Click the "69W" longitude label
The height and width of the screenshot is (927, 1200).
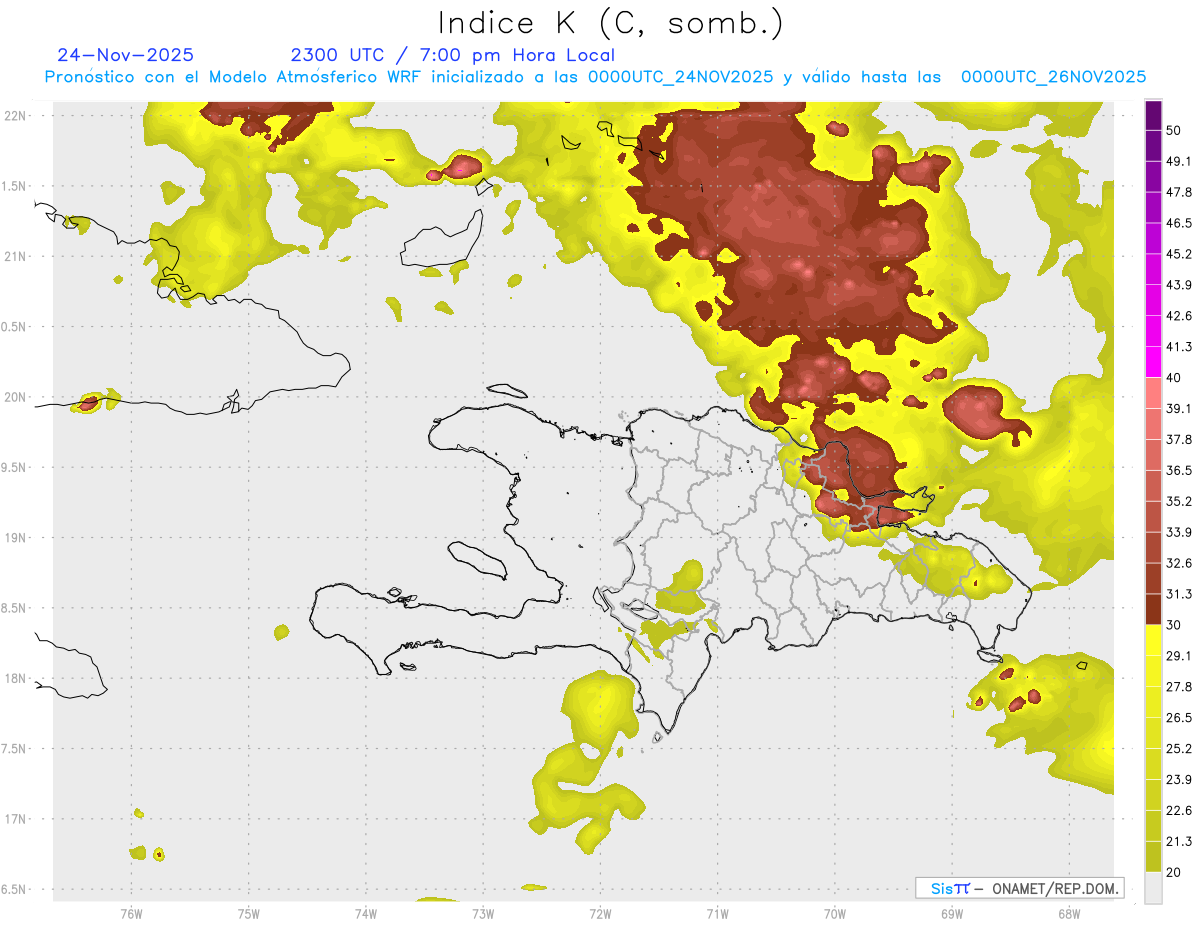[951, 914]
